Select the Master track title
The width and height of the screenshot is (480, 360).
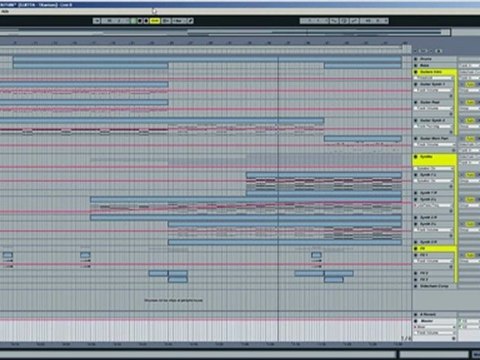pyautogui.click(x=427, y=321)
